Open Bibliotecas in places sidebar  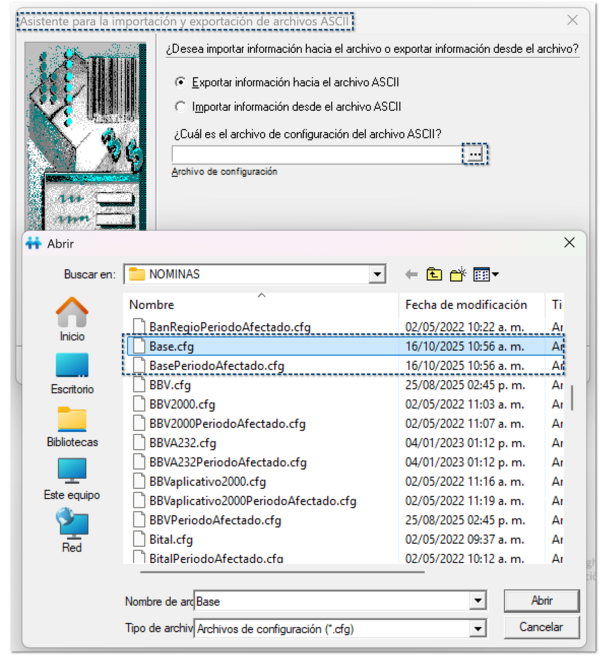point(72,426)
